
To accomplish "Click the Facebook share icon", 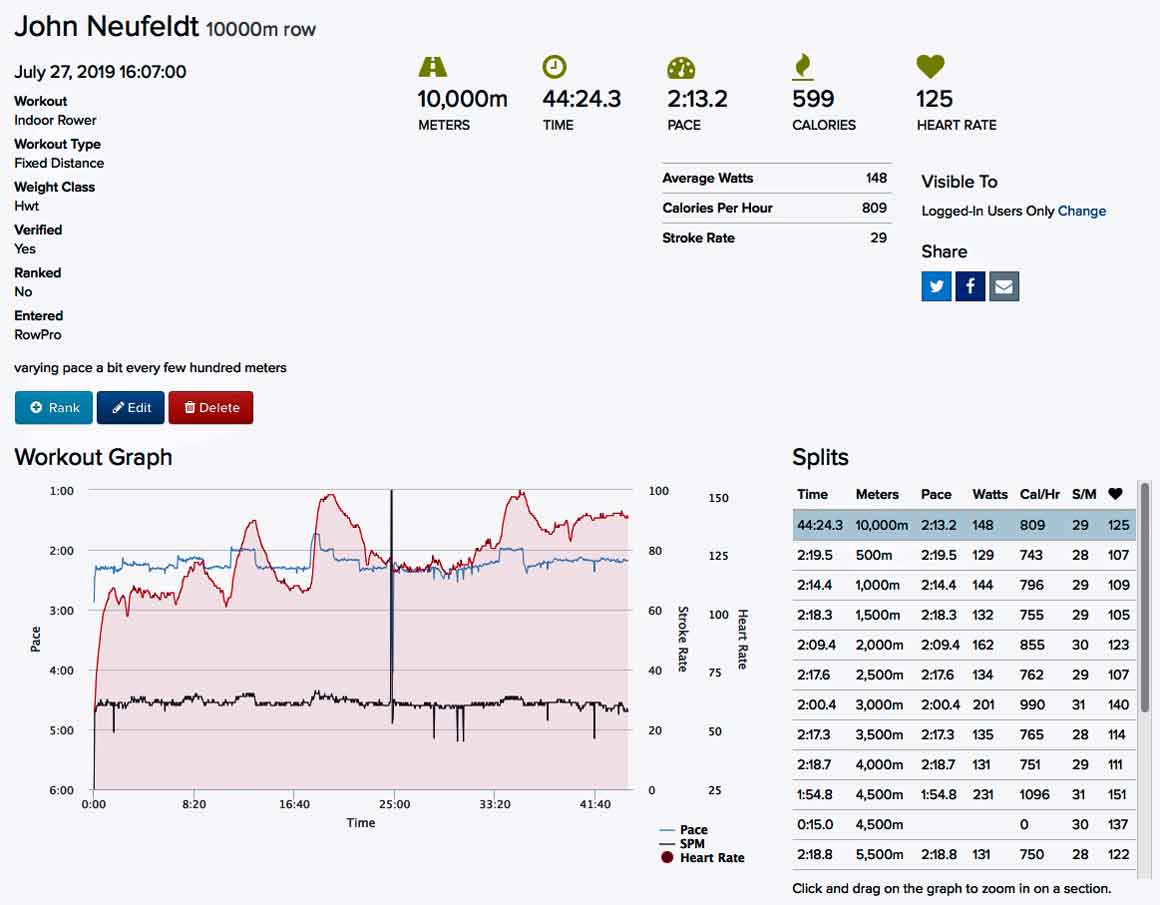I will [970, 286].
